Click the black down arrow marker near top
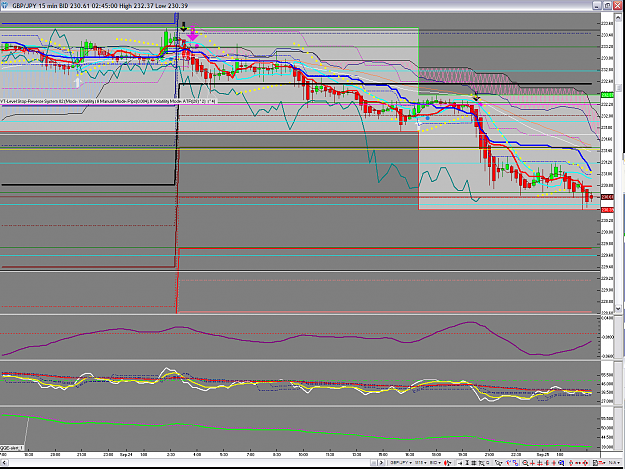The height and width of the screenshot is (469, 625). 183,27
